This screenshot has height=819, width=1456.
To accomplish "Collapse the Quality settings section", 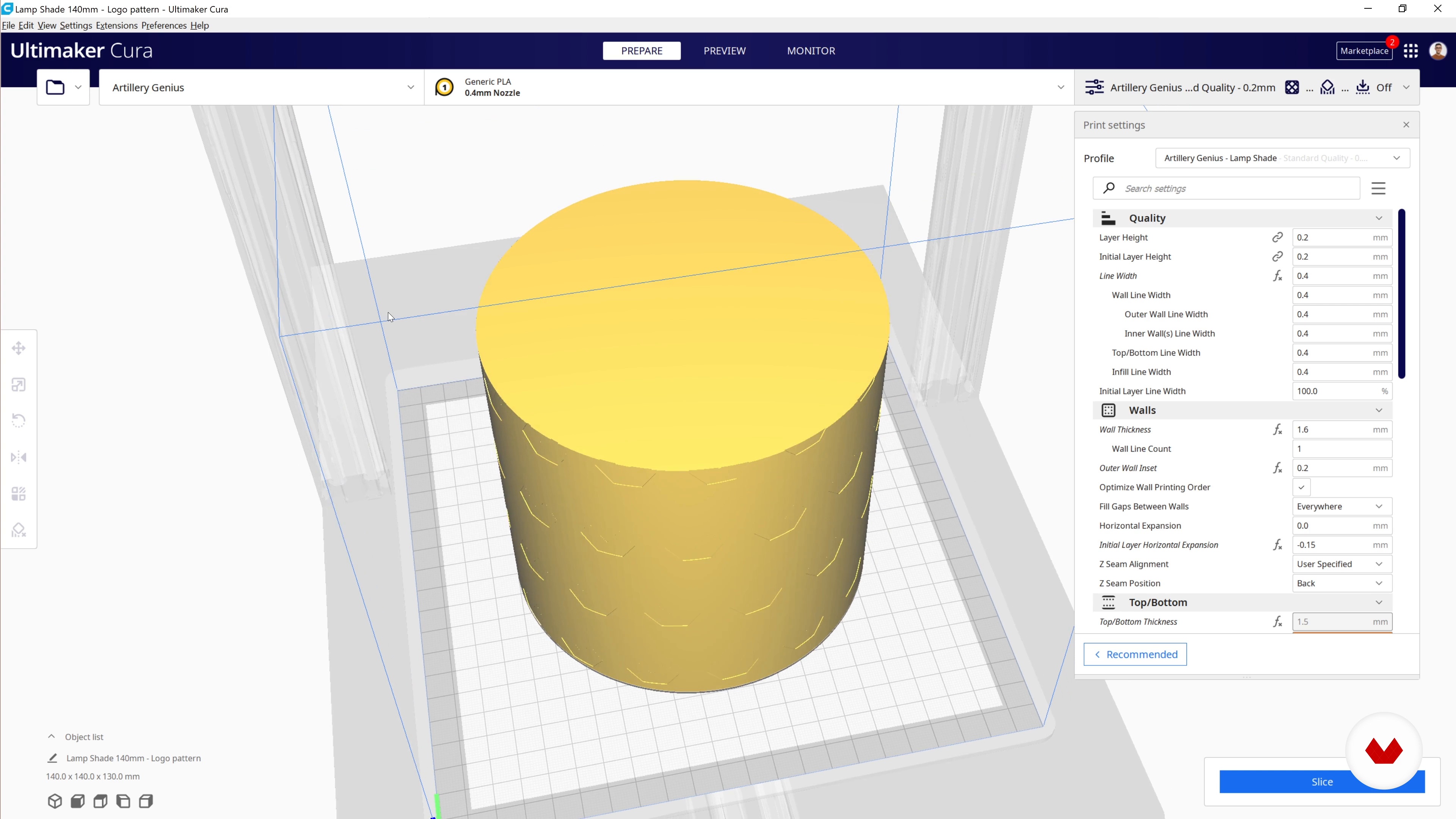I will (1243, 218).
